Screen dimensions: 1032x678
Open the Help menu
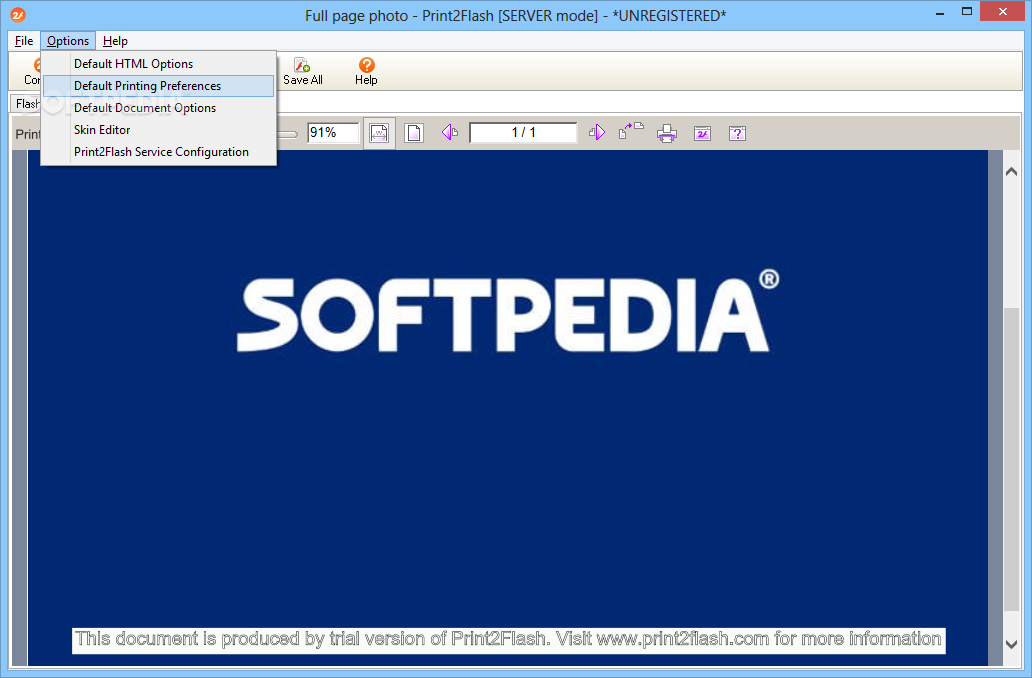[115, 41]
